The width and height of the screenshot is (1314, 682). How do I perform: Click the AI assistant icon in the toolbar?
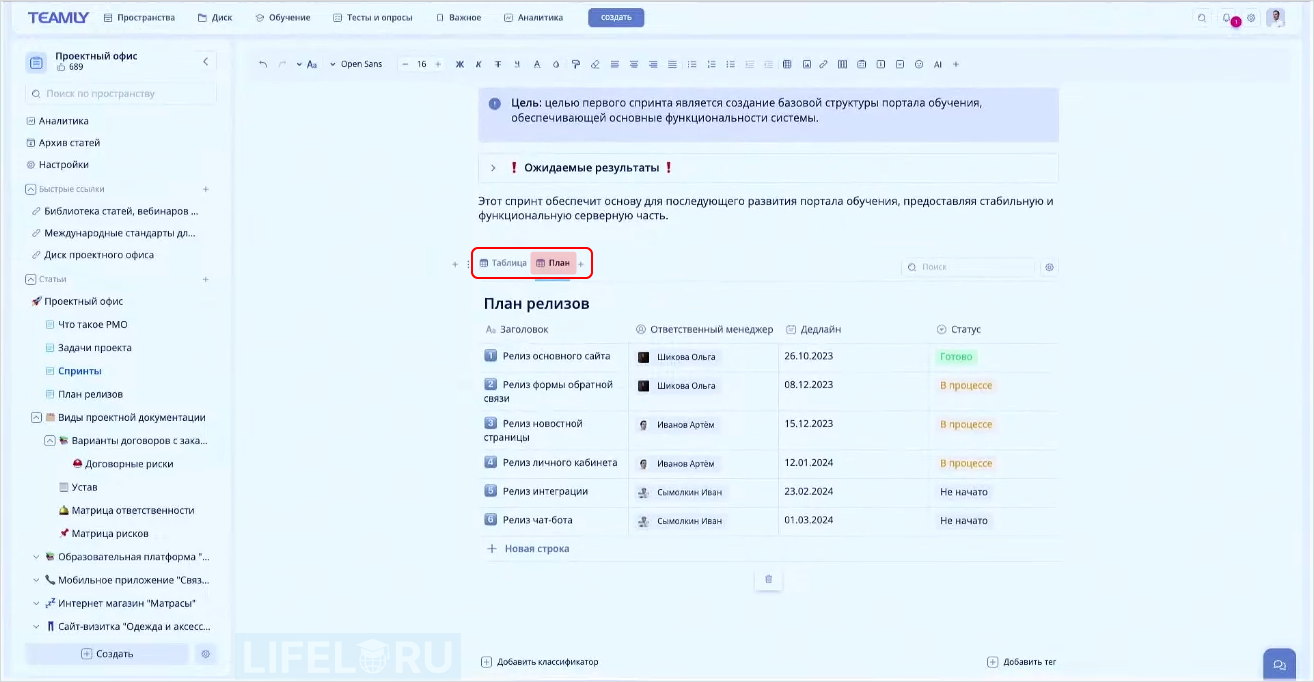[937, 63]
